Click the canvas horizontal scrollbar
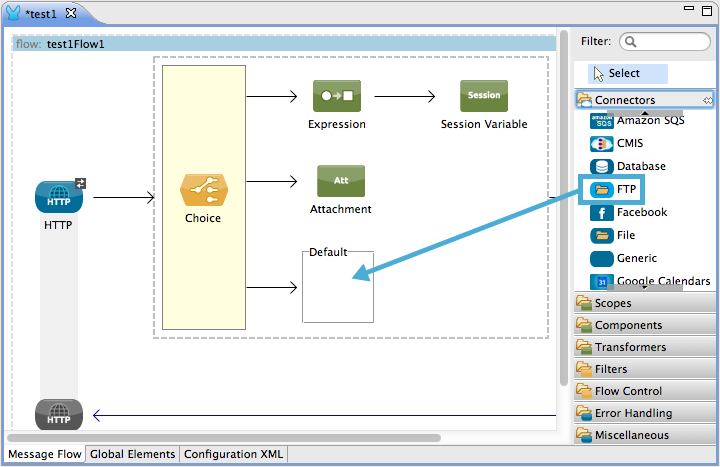720x467 pixels. (225, 437)
